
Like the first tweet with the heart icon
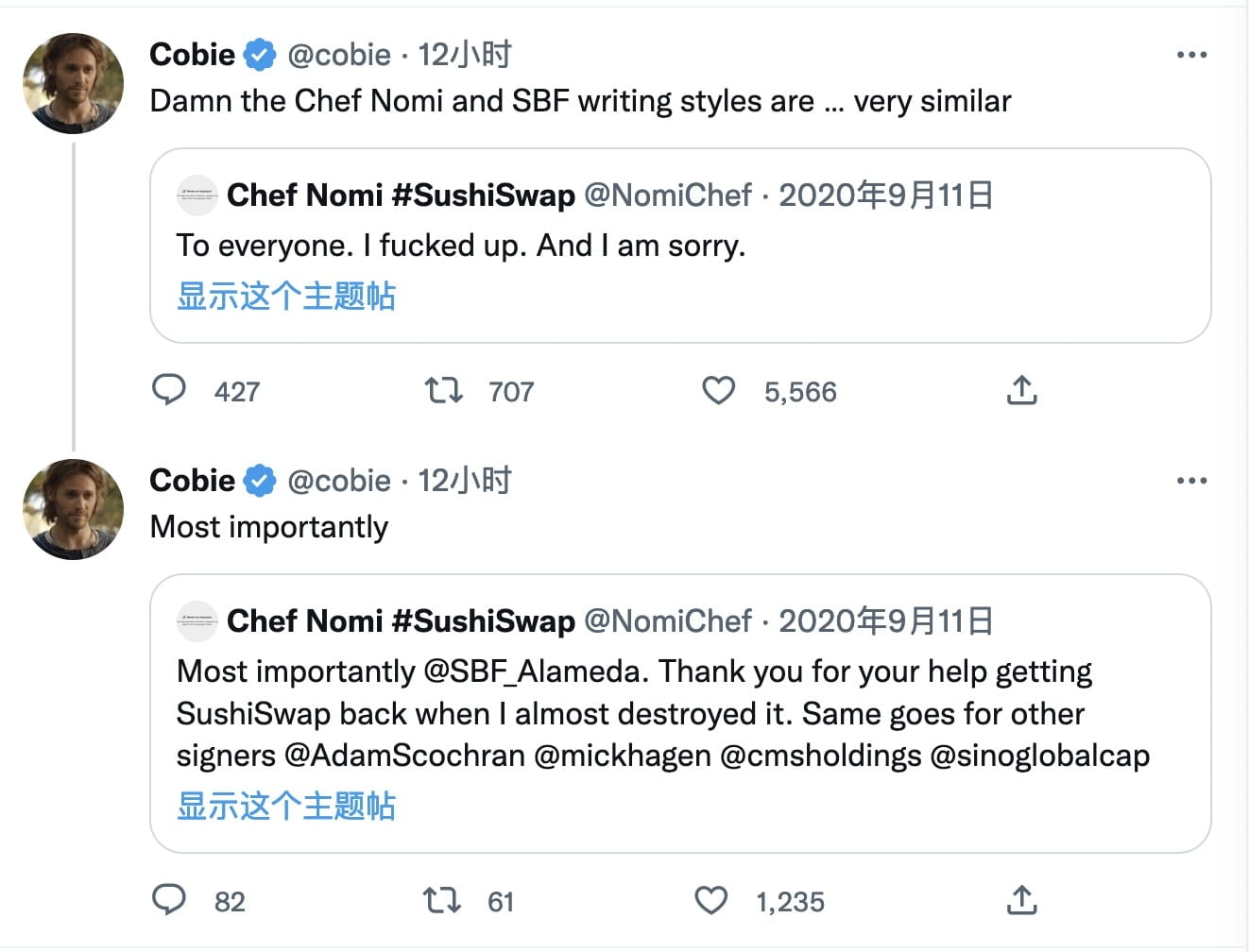[719, 390]
